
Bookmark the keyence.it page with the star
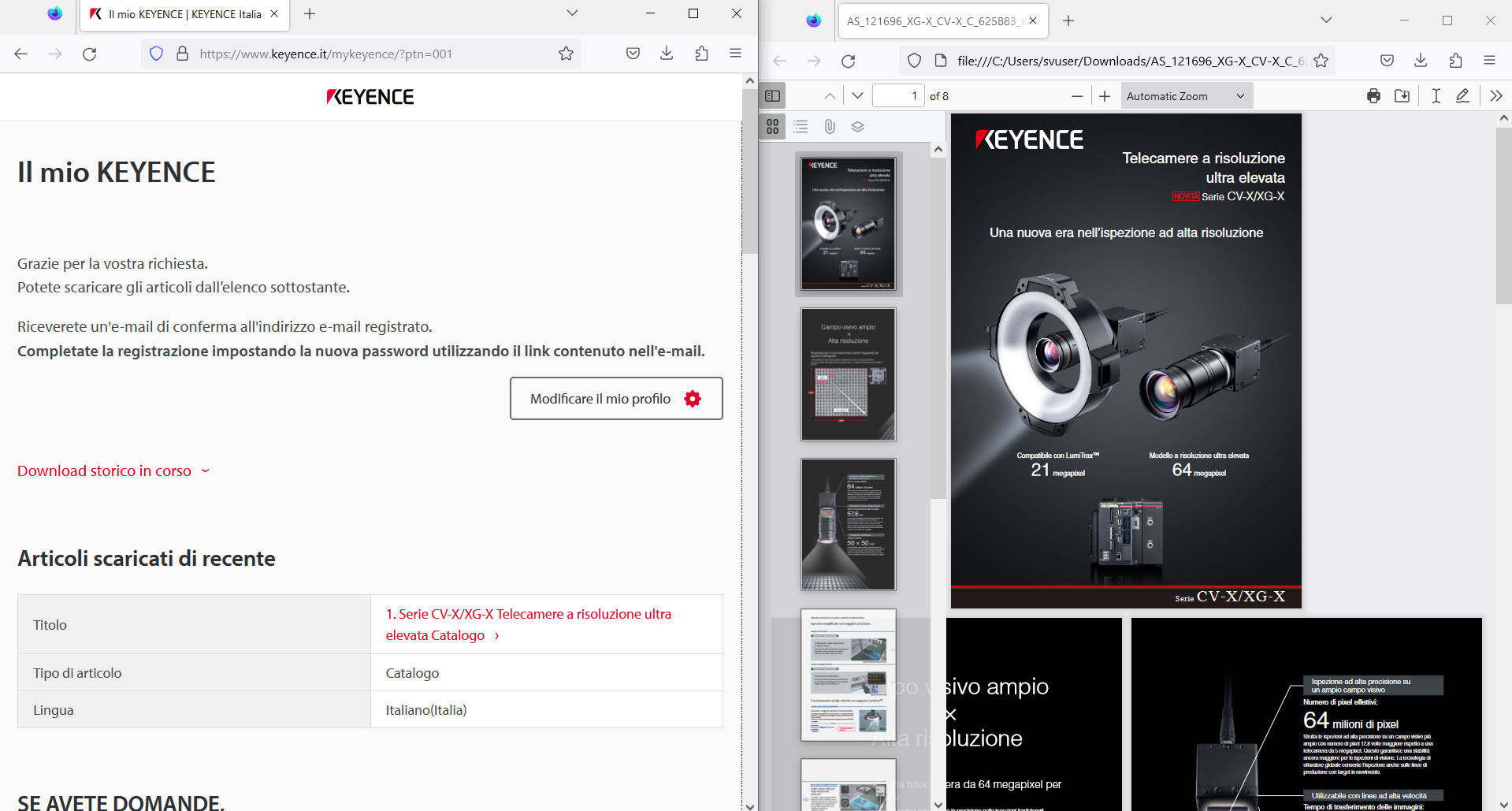(x=567, y=54)
